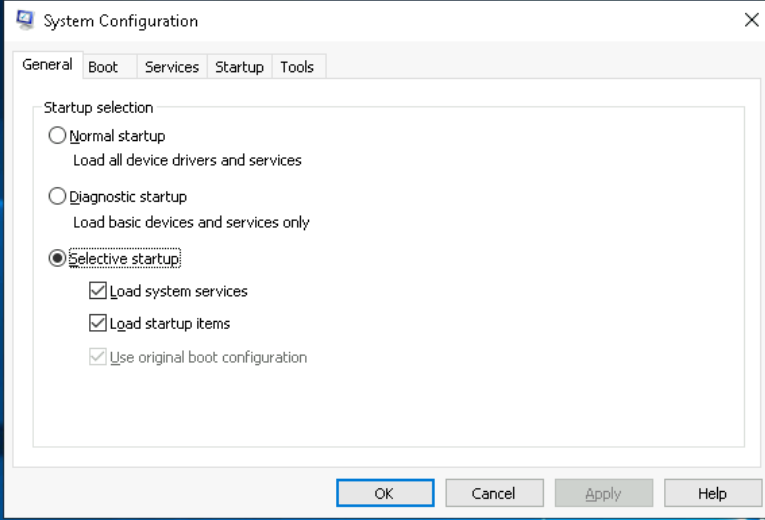
Task: Pick the Selective startup radio button
Action: click(58, 259)
